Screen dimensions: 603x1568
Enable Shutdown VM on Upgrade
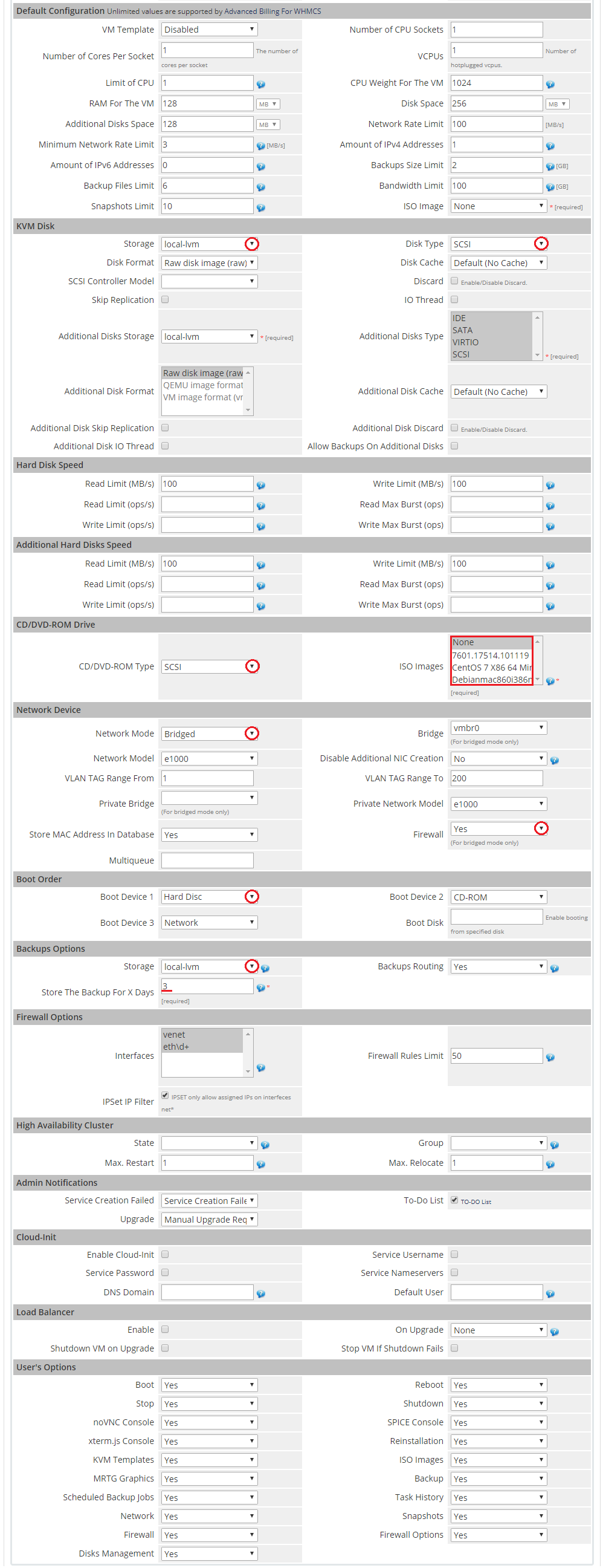[x=165, y=1348]
